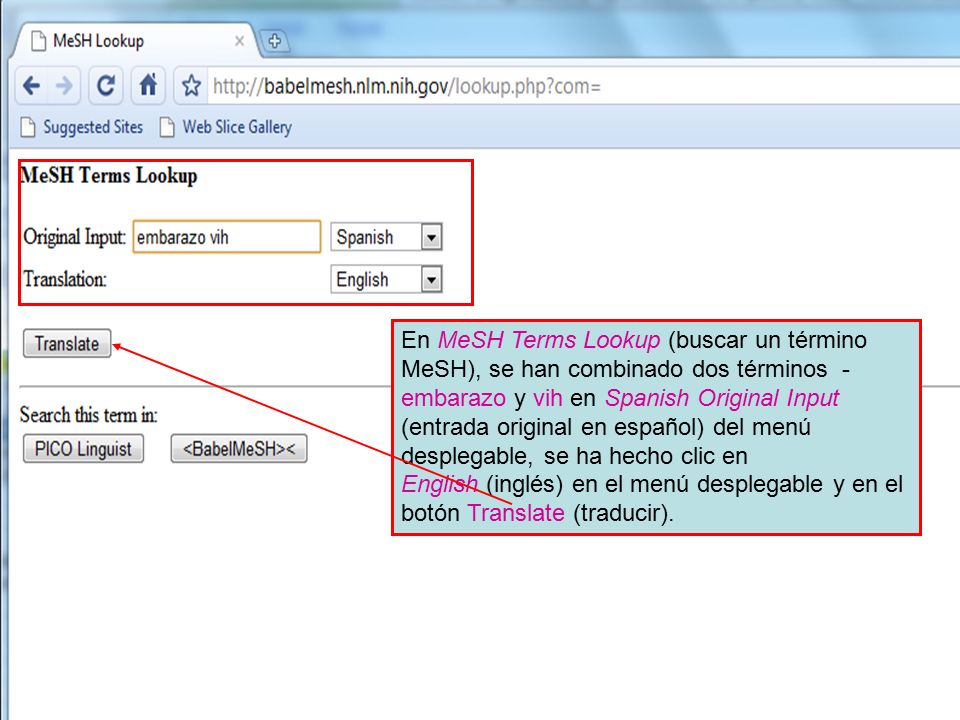Click the 'Original Input:' label
This screenshot has width=960, height=720.
75,237
